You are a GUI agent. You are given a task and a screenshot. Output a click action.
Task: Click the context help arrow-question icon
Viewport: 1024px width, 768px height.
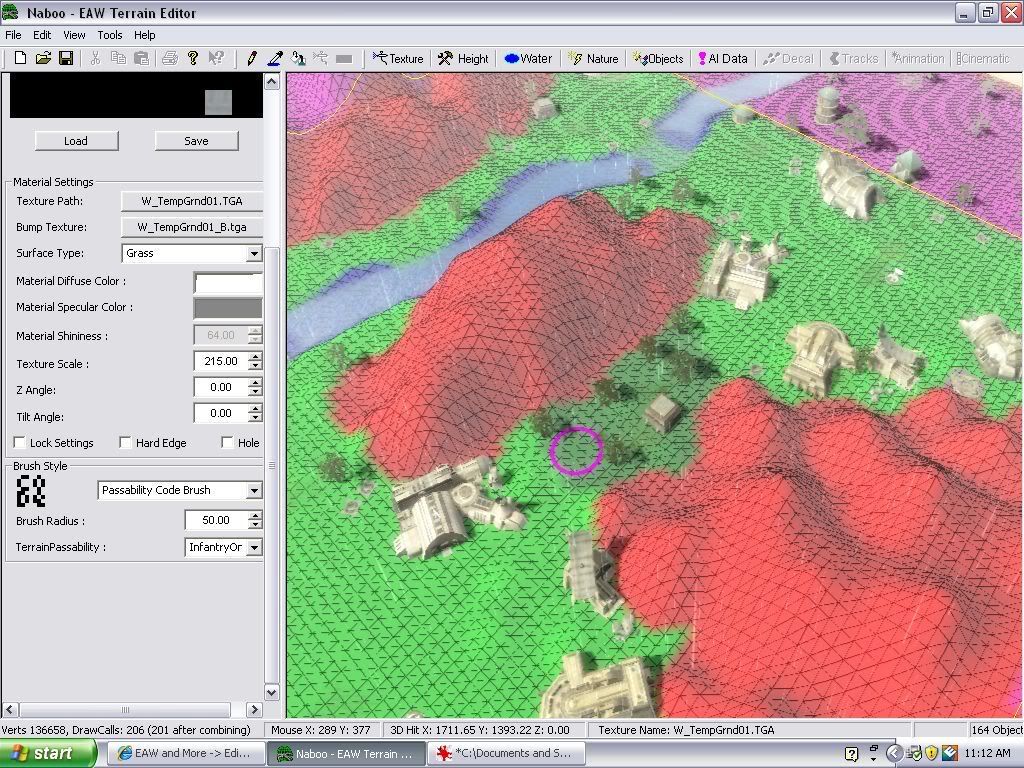(216, 58)
